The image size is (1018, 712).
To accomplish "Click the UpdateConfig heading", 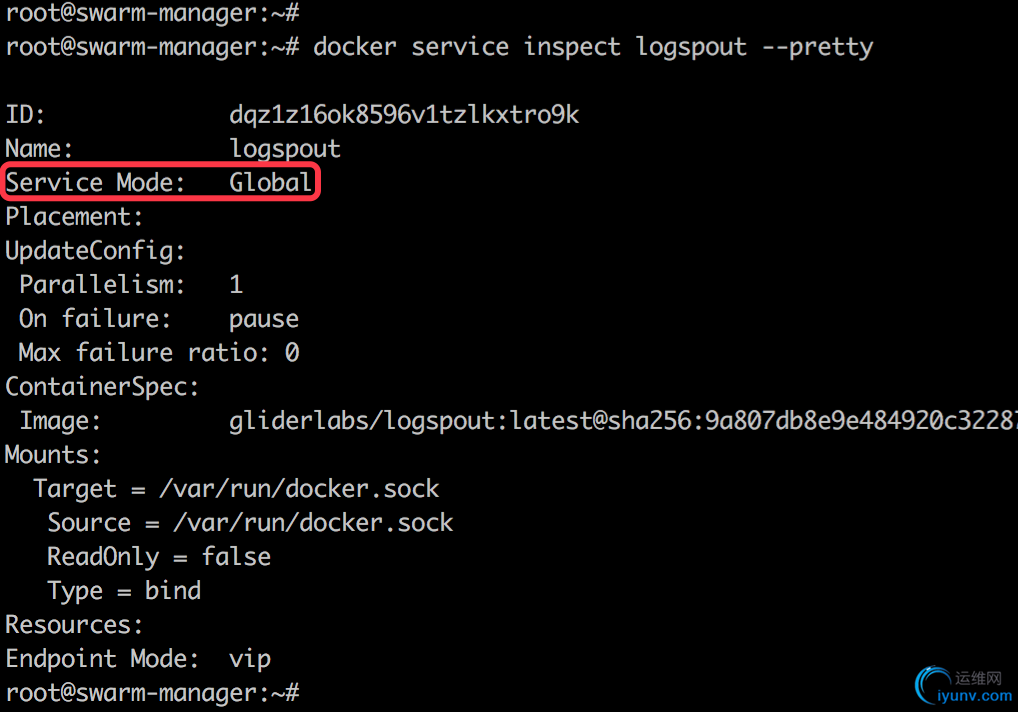I will [x=95, y=251].
